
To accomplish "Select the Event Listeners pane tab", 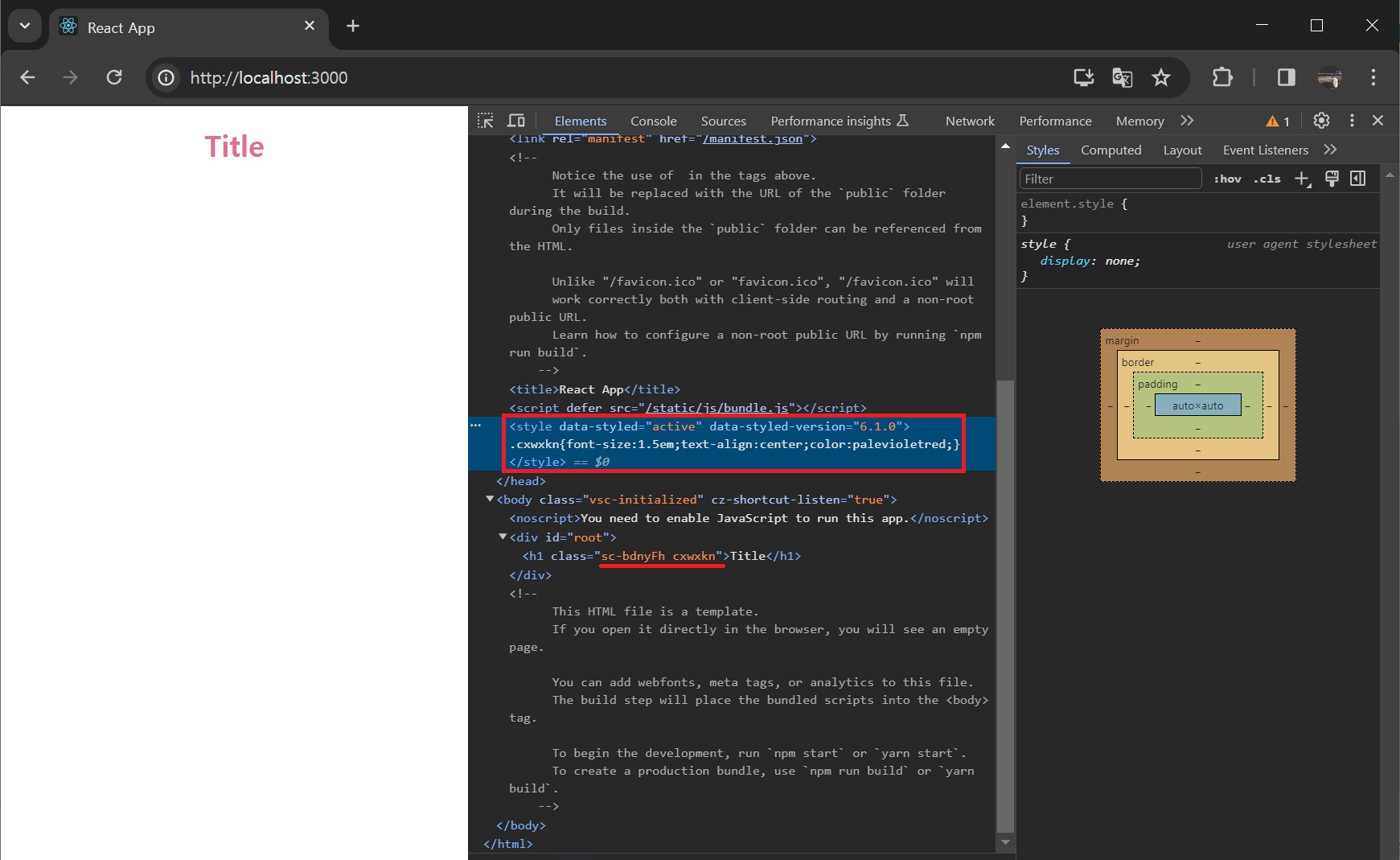I will click(x=1265, y=150).
